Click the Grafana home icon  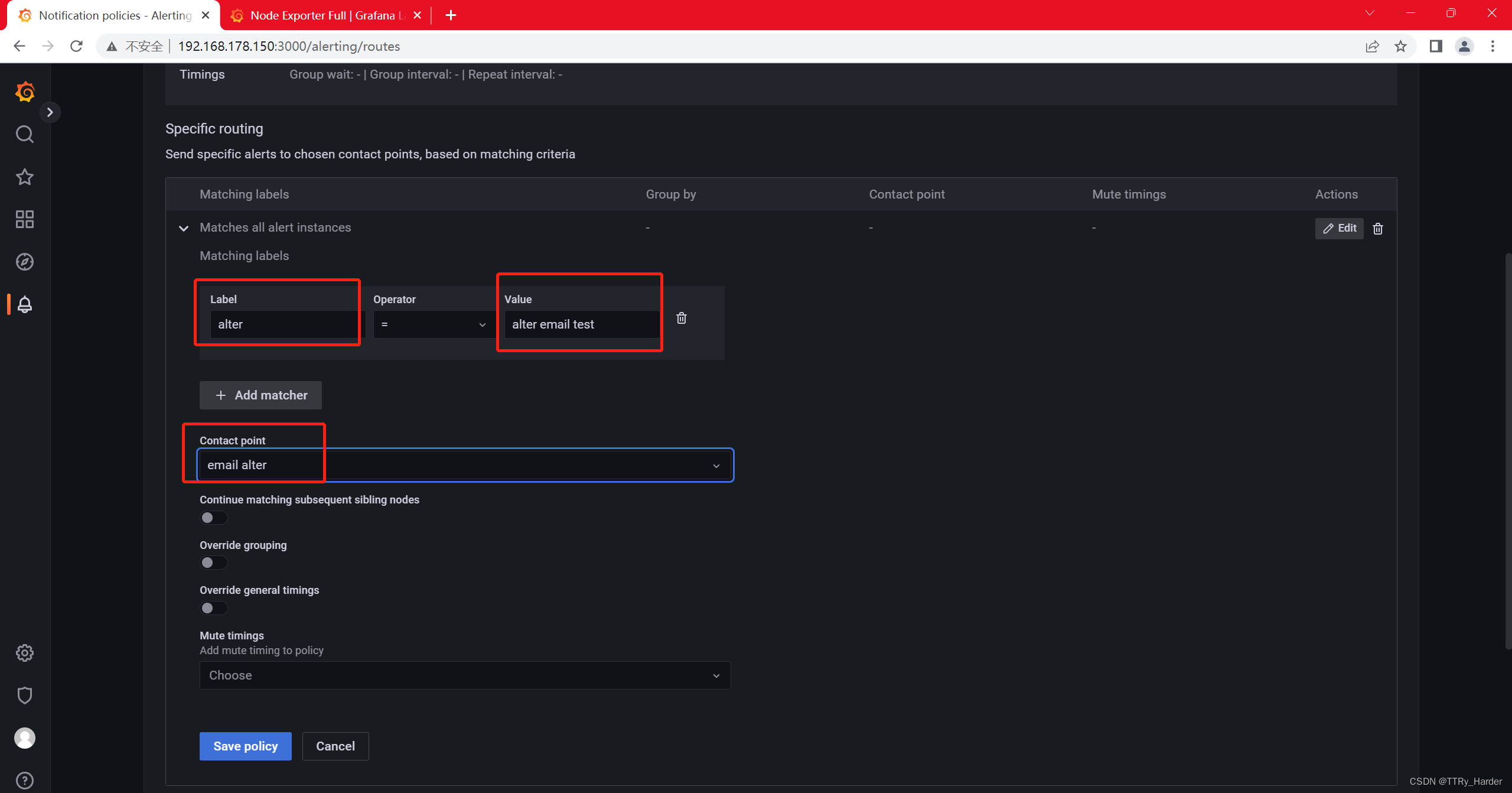coord(24,91)
